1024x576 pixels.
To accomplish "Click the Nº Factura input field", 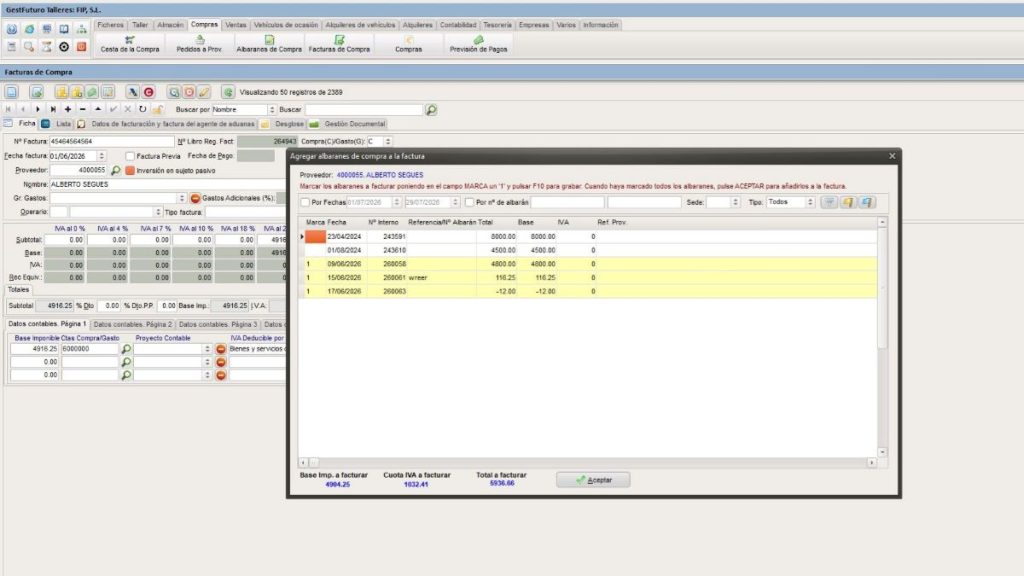I will (112, 142).
